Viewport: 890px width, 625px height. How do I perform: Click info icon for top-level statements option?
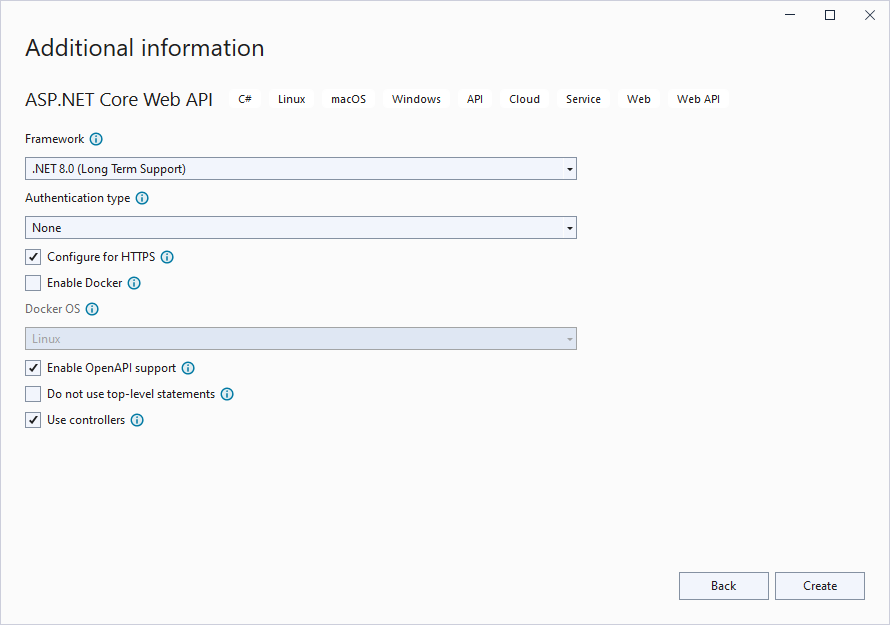pos(227,394)
